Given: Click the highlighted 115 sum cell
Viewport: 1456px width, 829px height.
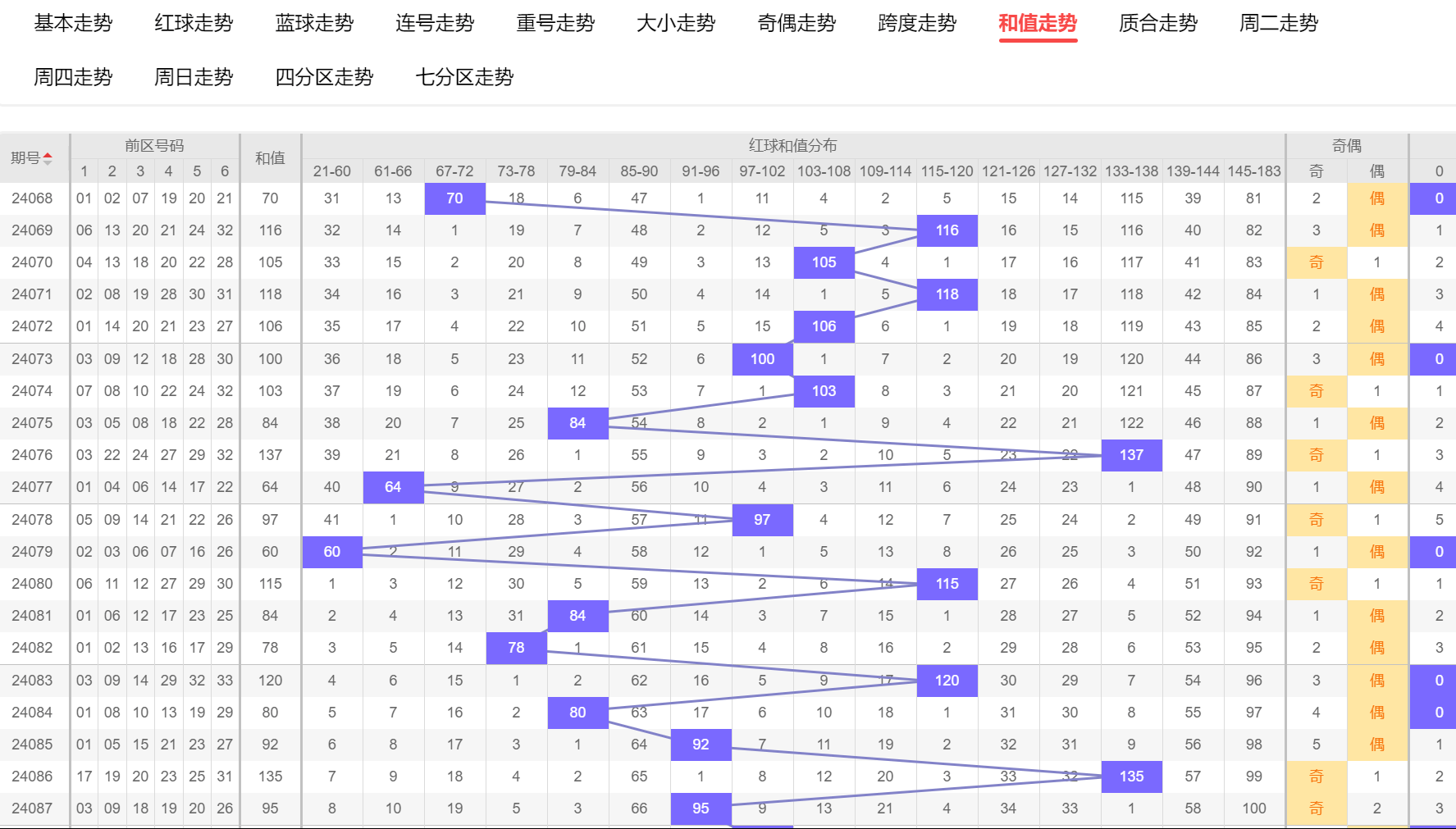Looking at the screenshot, I should pos(947,584).
